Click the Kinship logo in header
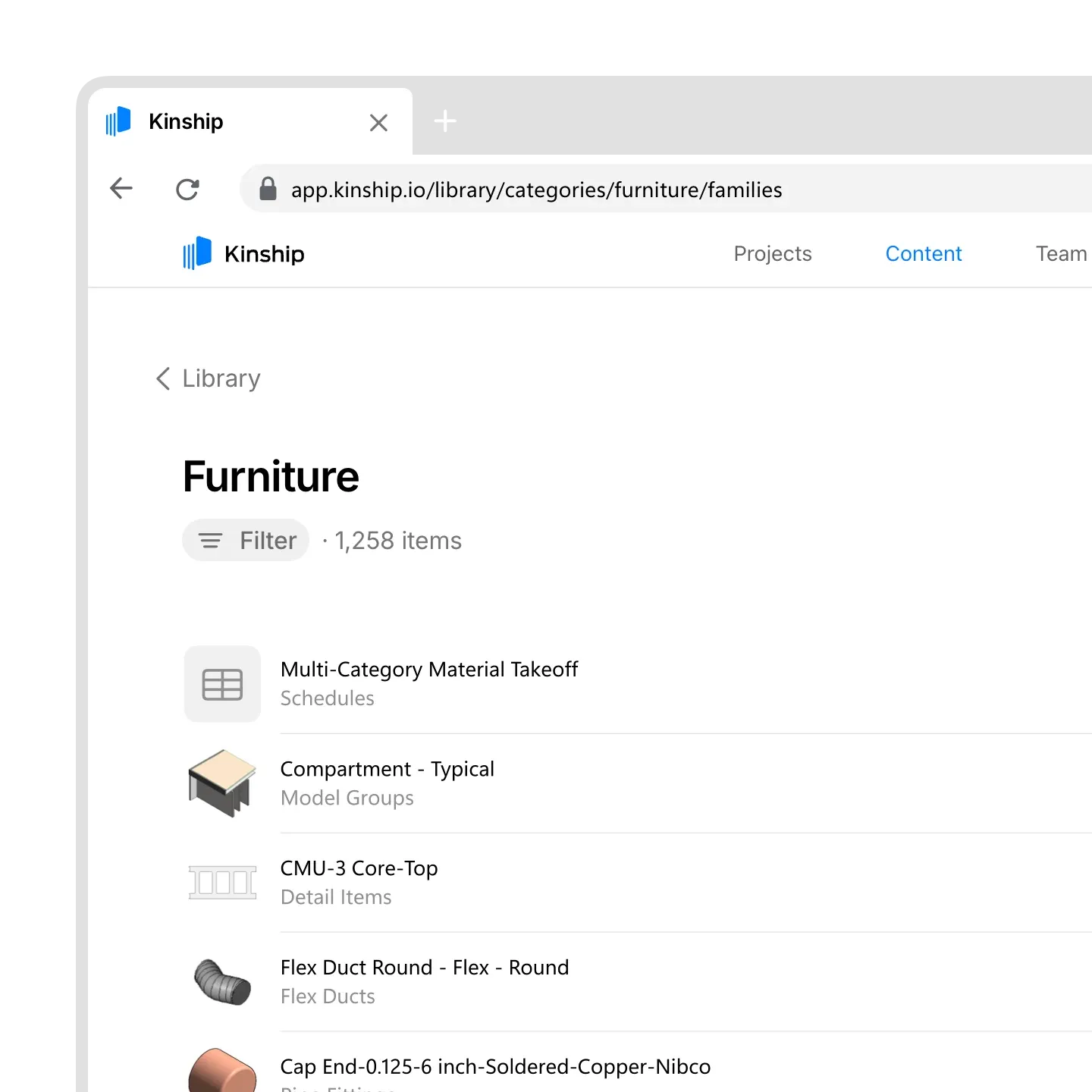 click(x=243, y=253)
